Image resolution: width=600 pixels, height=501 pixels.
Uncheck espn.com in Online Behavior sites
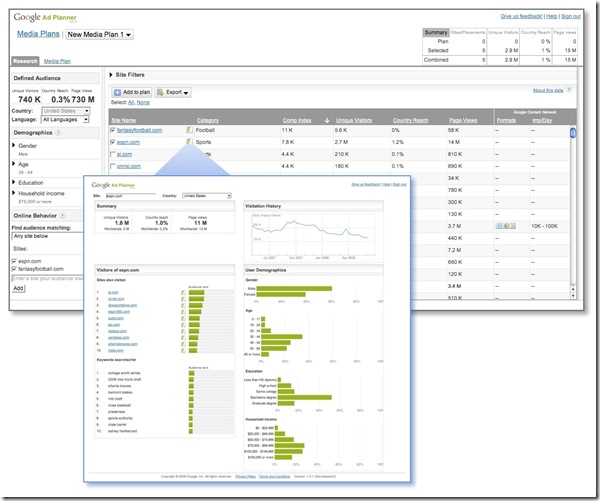(x=14, y=261)
